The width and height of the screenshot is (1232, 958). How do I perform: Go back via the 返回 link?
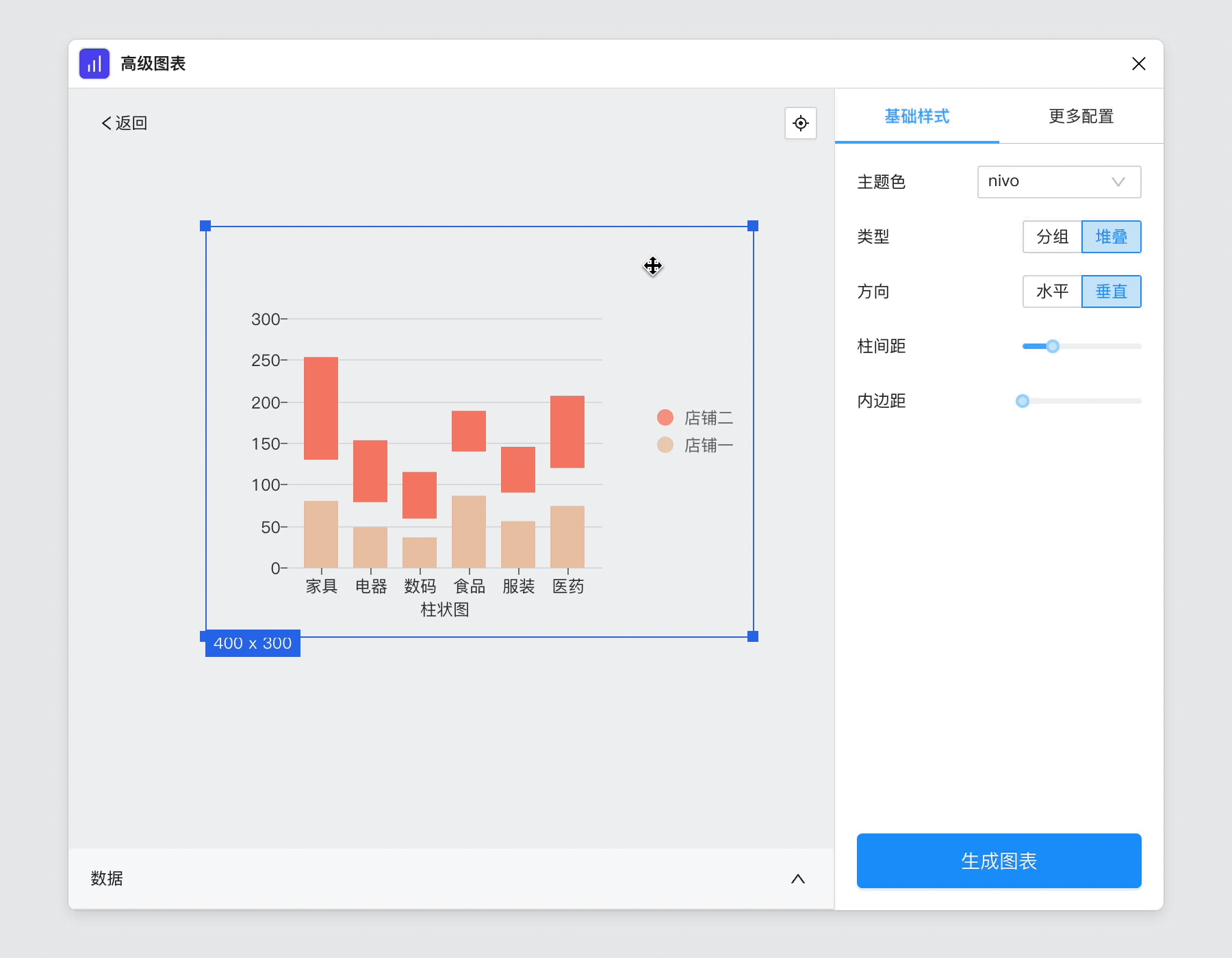124,123
